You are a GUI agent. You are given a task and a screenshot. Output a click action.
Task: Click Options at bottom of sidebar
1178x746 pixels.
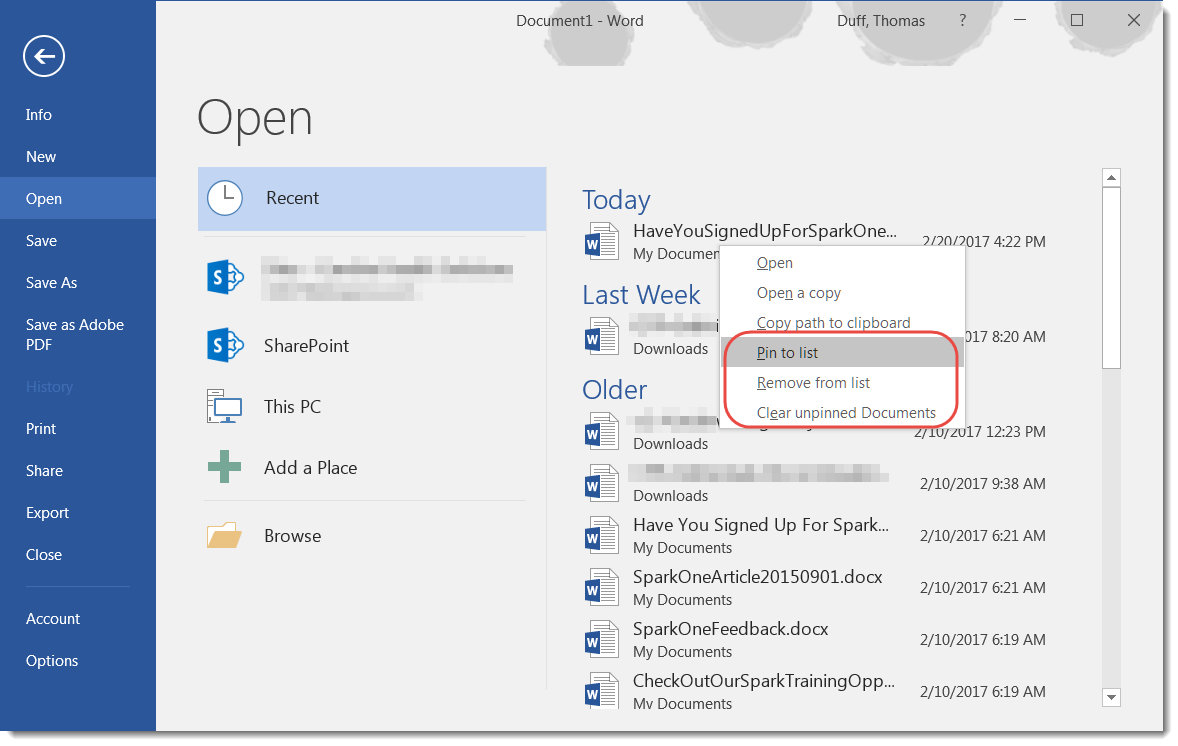51,660
